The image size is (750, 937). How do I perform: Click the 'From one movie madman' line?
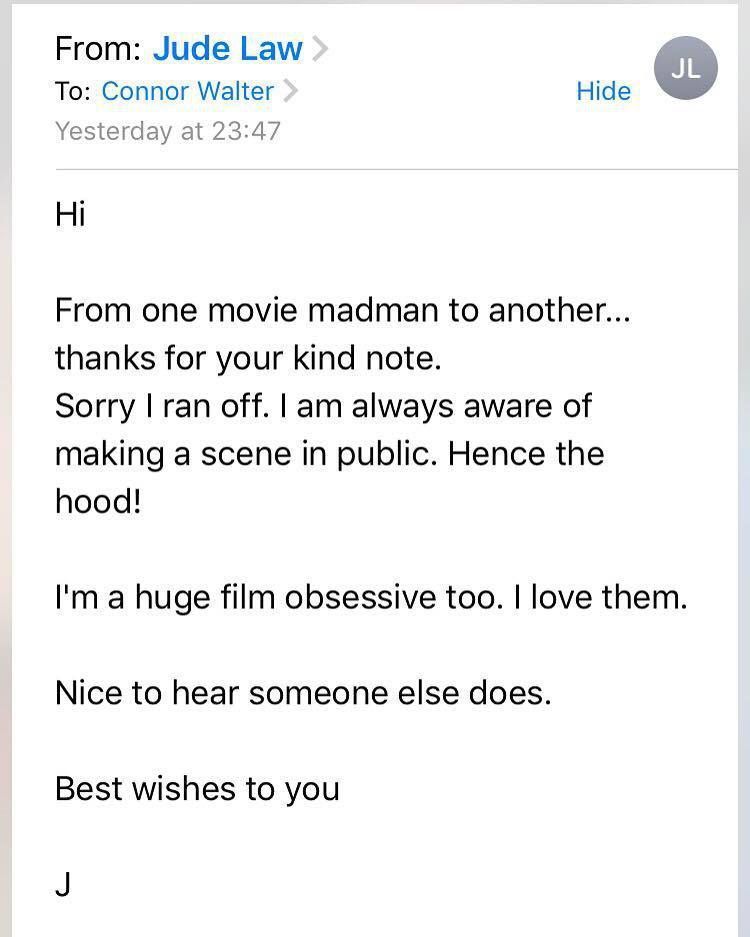coord(343,310)
